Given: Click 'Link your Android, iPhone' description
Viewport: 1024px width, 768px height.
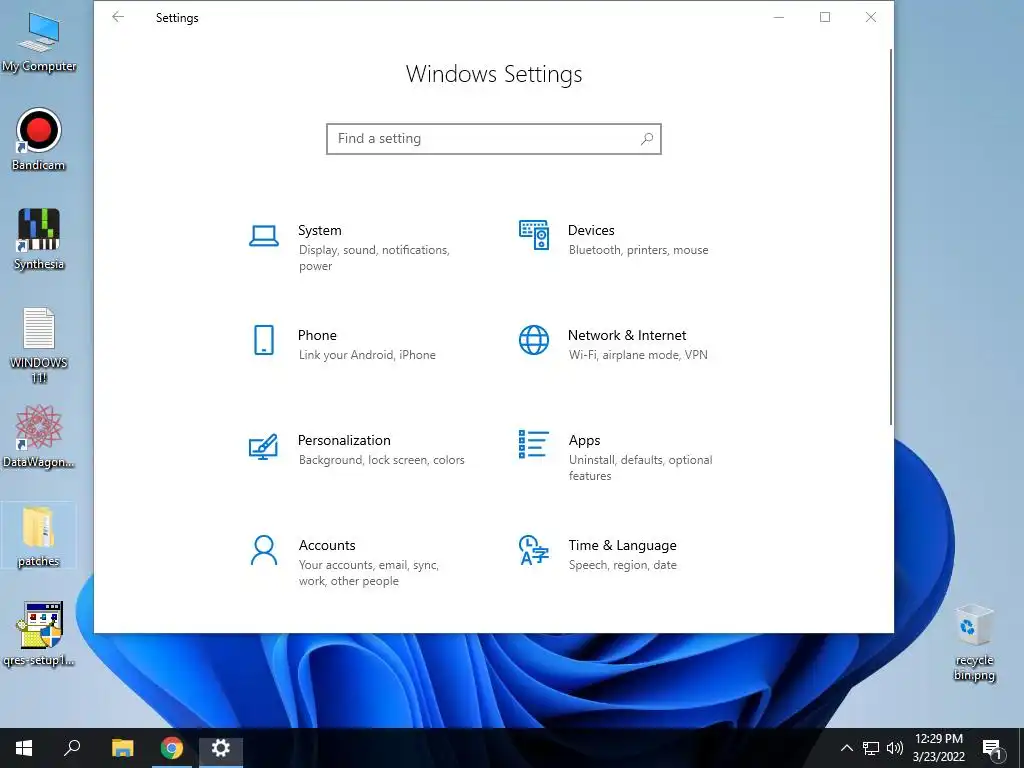Looking at the screenshot, I should 367,355.
